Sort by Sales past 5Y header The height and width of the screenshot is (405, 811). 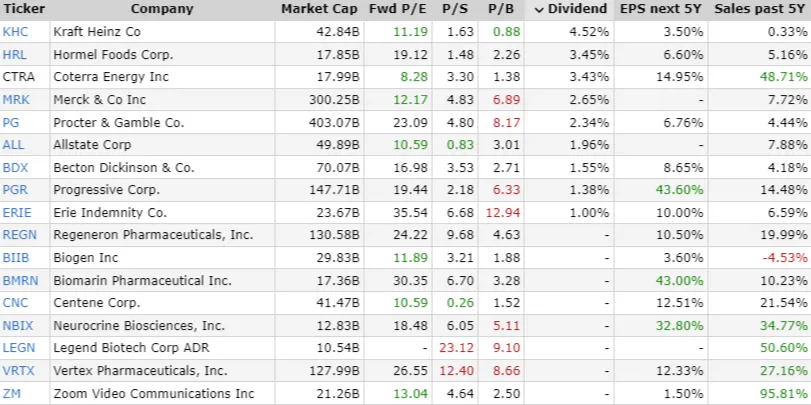coord(761,9)
